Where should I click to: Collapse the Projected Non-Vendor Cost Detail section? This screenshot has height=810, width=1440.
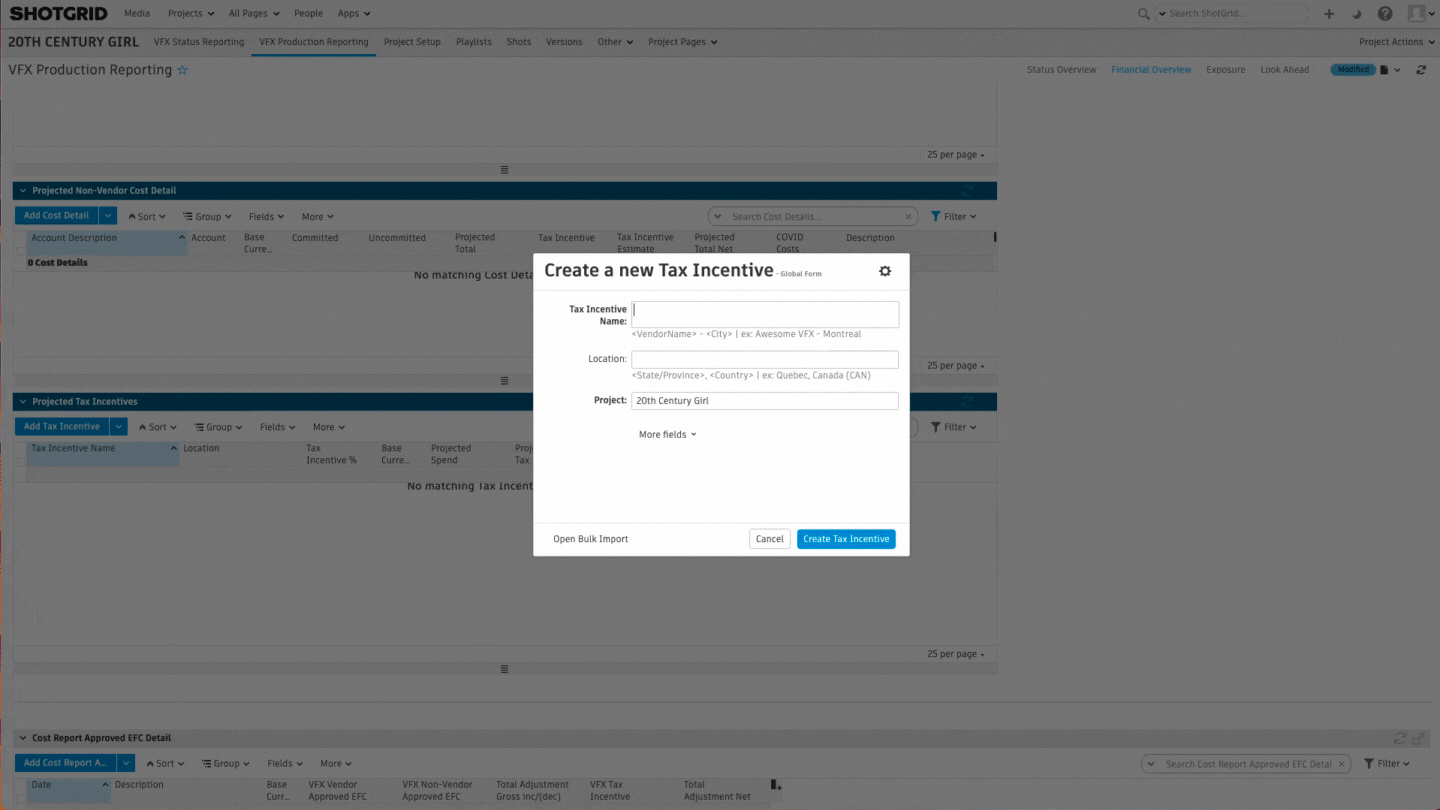tap(22, 191)
